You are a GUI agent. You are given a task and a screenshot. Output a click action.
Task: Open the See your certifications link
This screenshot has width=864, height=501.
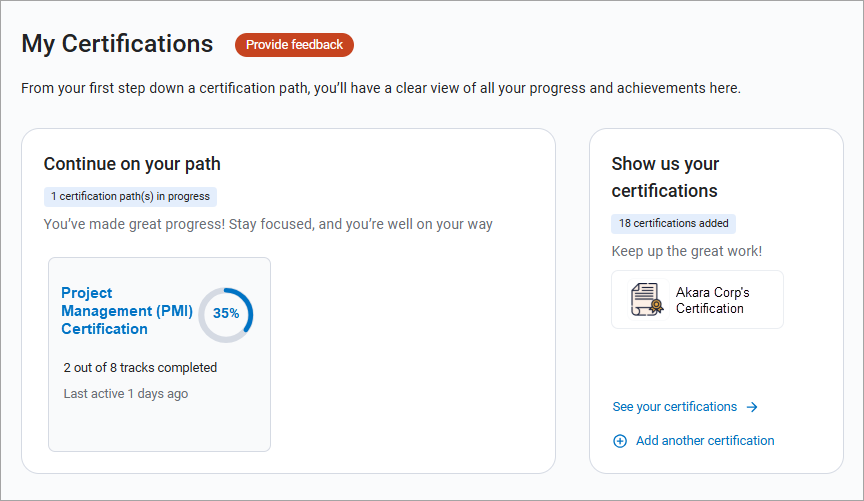pyautogui.click(x=675, y=407)
